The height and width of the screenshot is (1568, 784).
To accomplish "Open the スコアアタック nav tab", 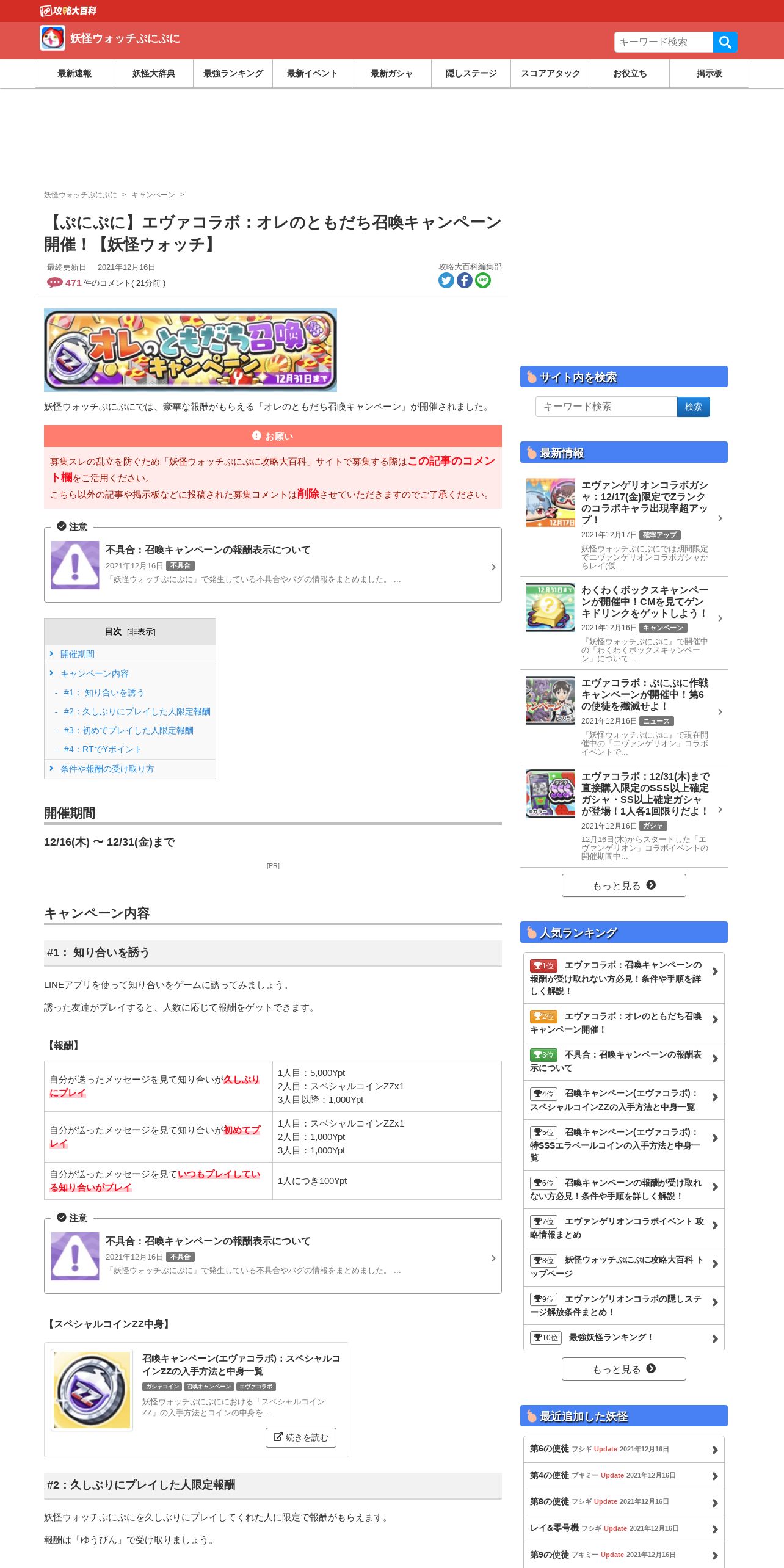I will 551,73.
